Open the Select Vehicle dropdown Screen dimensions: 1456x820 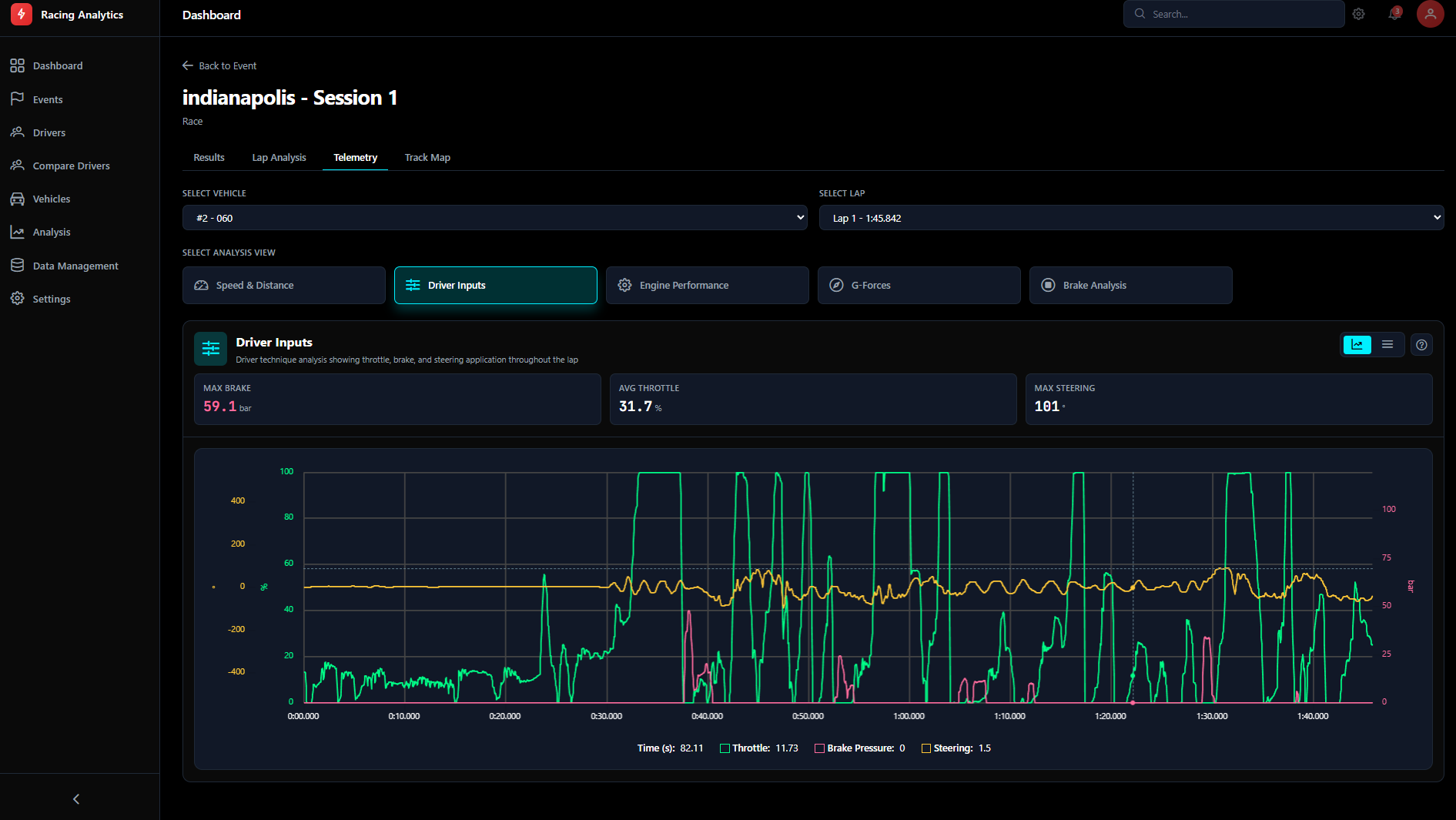point(495,218)
